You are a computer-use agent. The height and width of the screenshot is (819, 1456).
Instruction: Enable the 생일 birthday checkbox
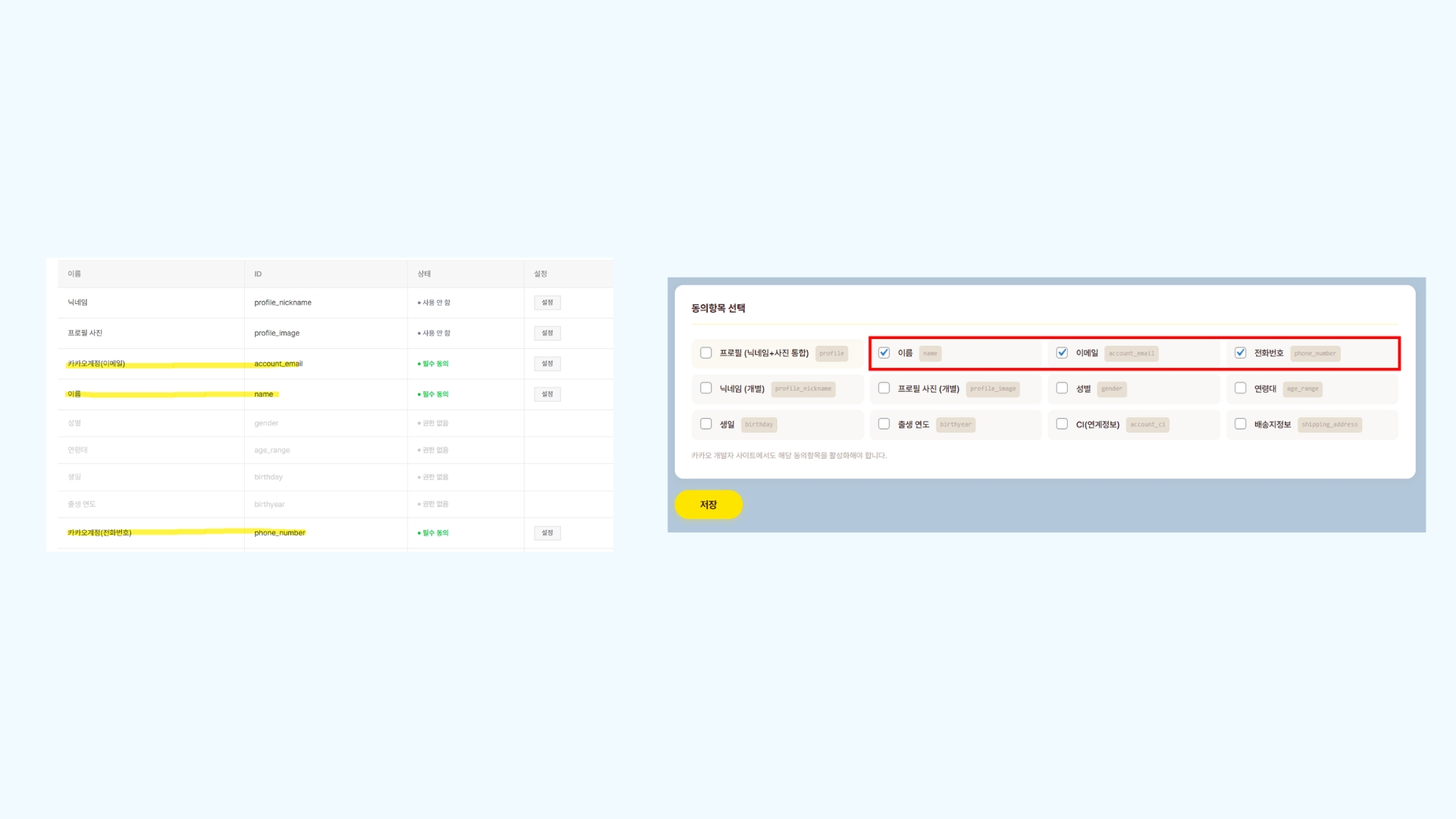706,424
